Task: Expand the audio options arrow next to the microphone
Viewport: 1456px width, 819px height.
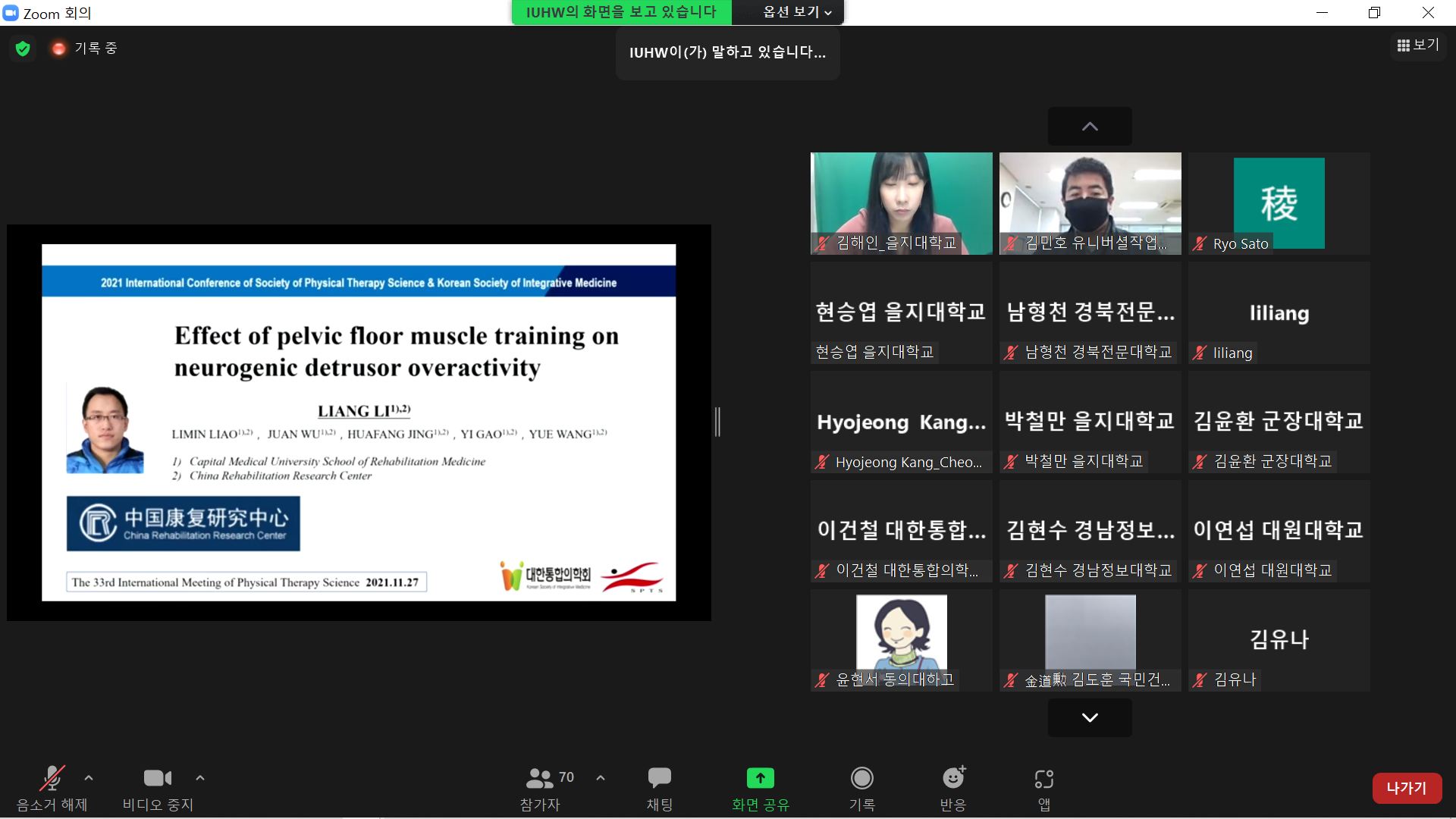Action: 89,778
